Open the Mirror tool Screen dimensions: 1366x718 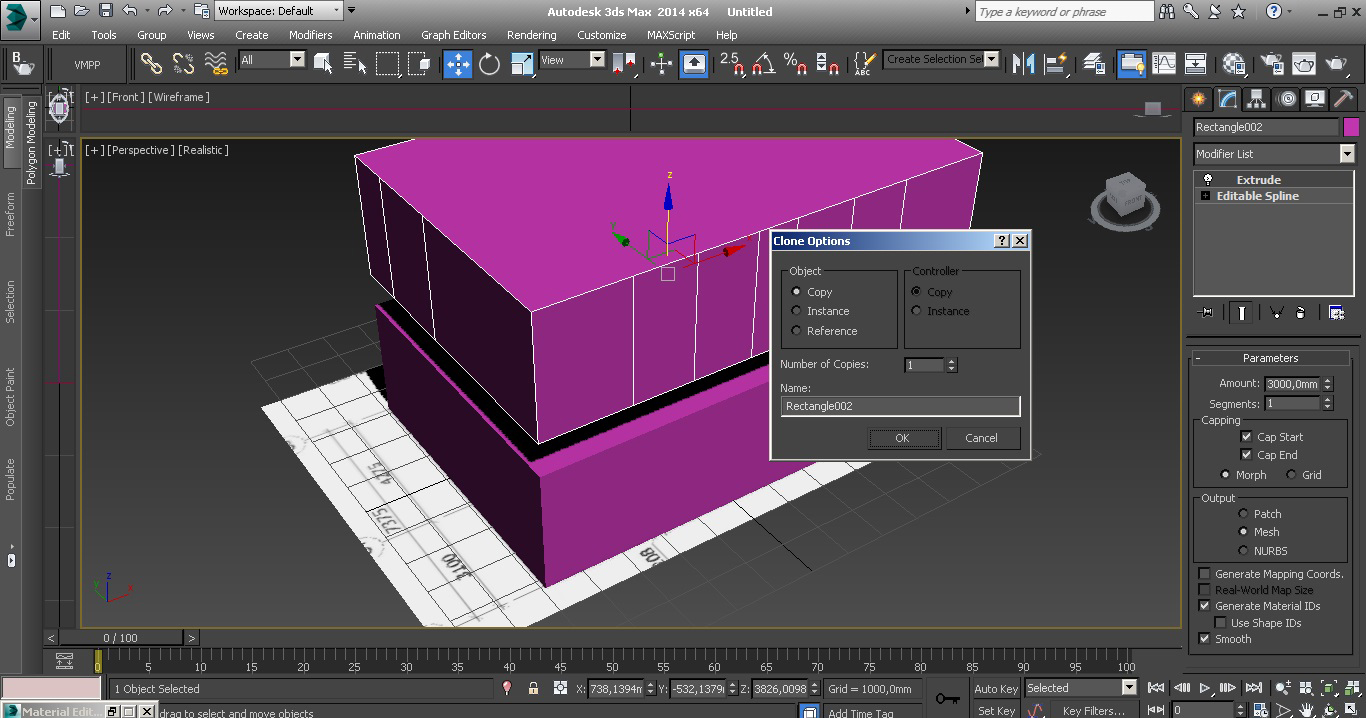click(1023, 64)
